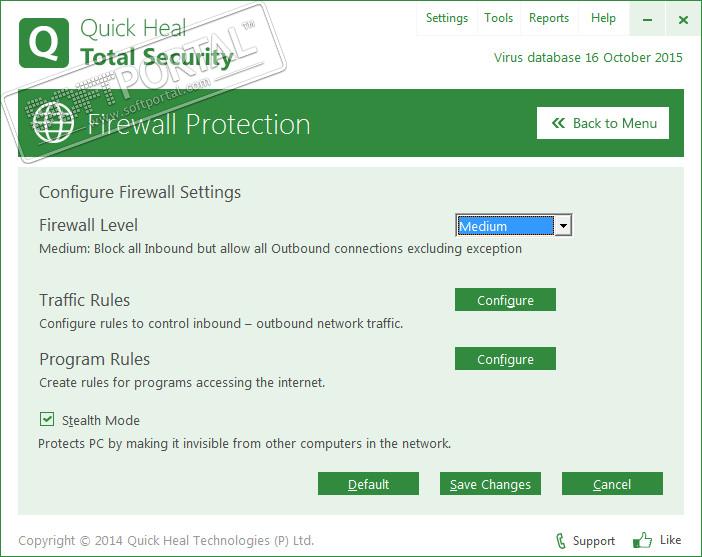This screenshot has width=702, height=557.
Task: Click the Quick Heal Q logo icon
Action: click(x=44, y=42)
